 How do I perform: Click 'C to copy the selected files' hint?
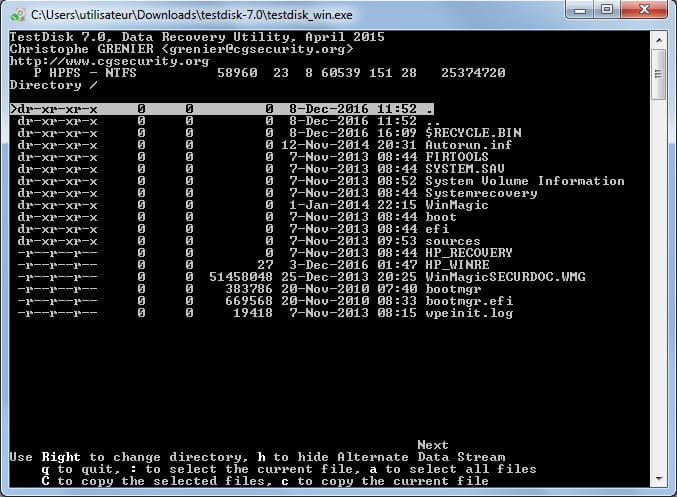(157, 481)
